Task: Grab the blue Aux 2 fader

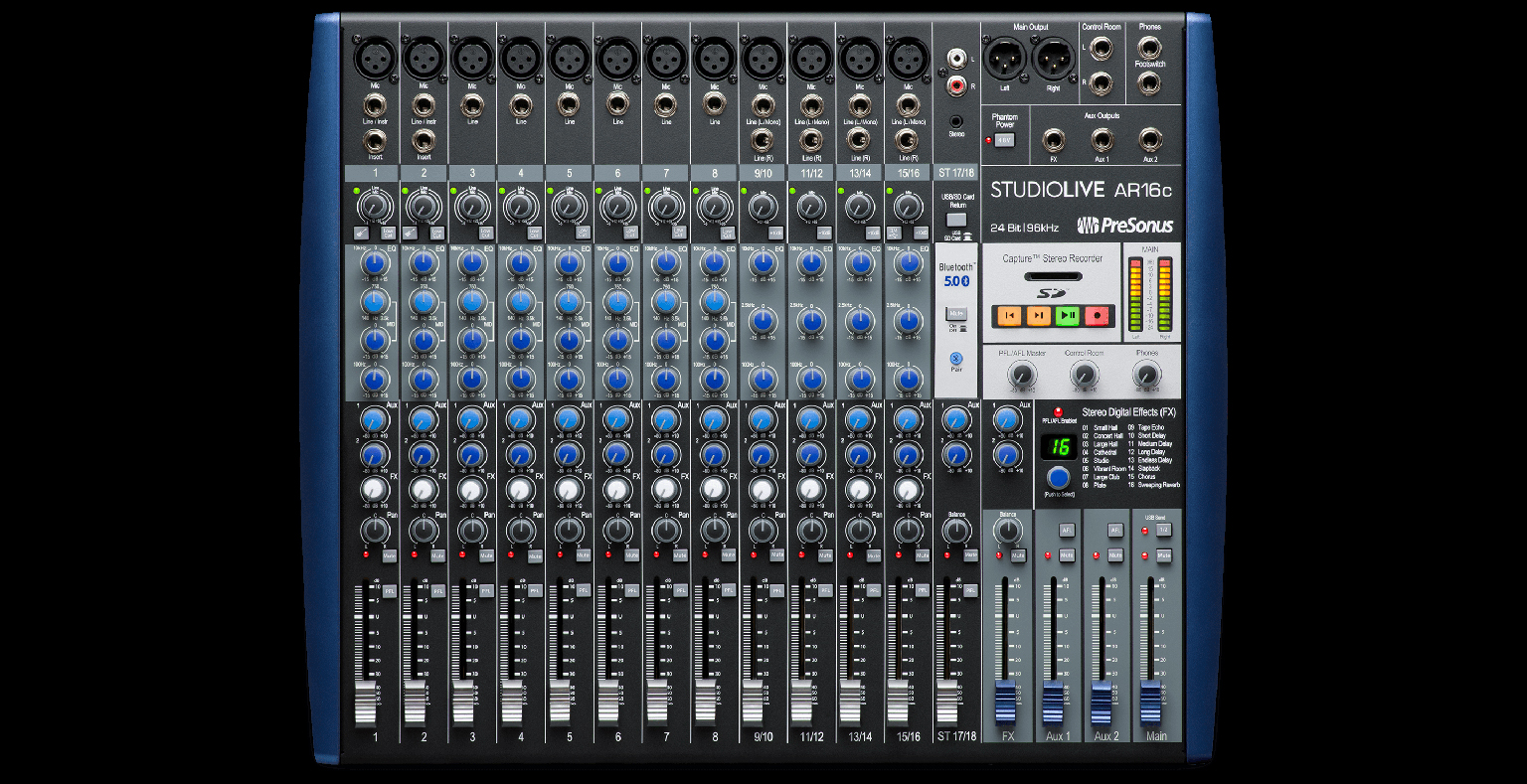Action: (1103, 702)
